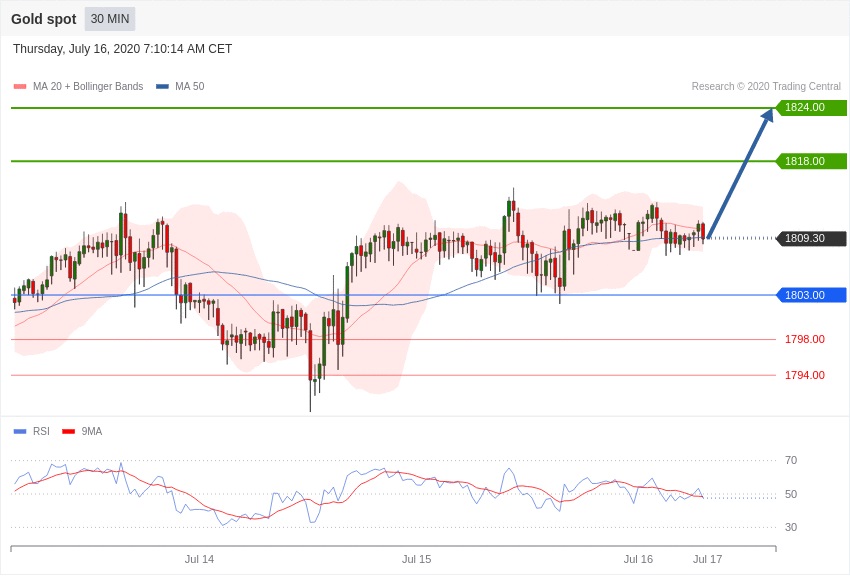This screenshot has width=850, height=576.
Task: Click the RSI 70 level label
Action: [791, 460]
